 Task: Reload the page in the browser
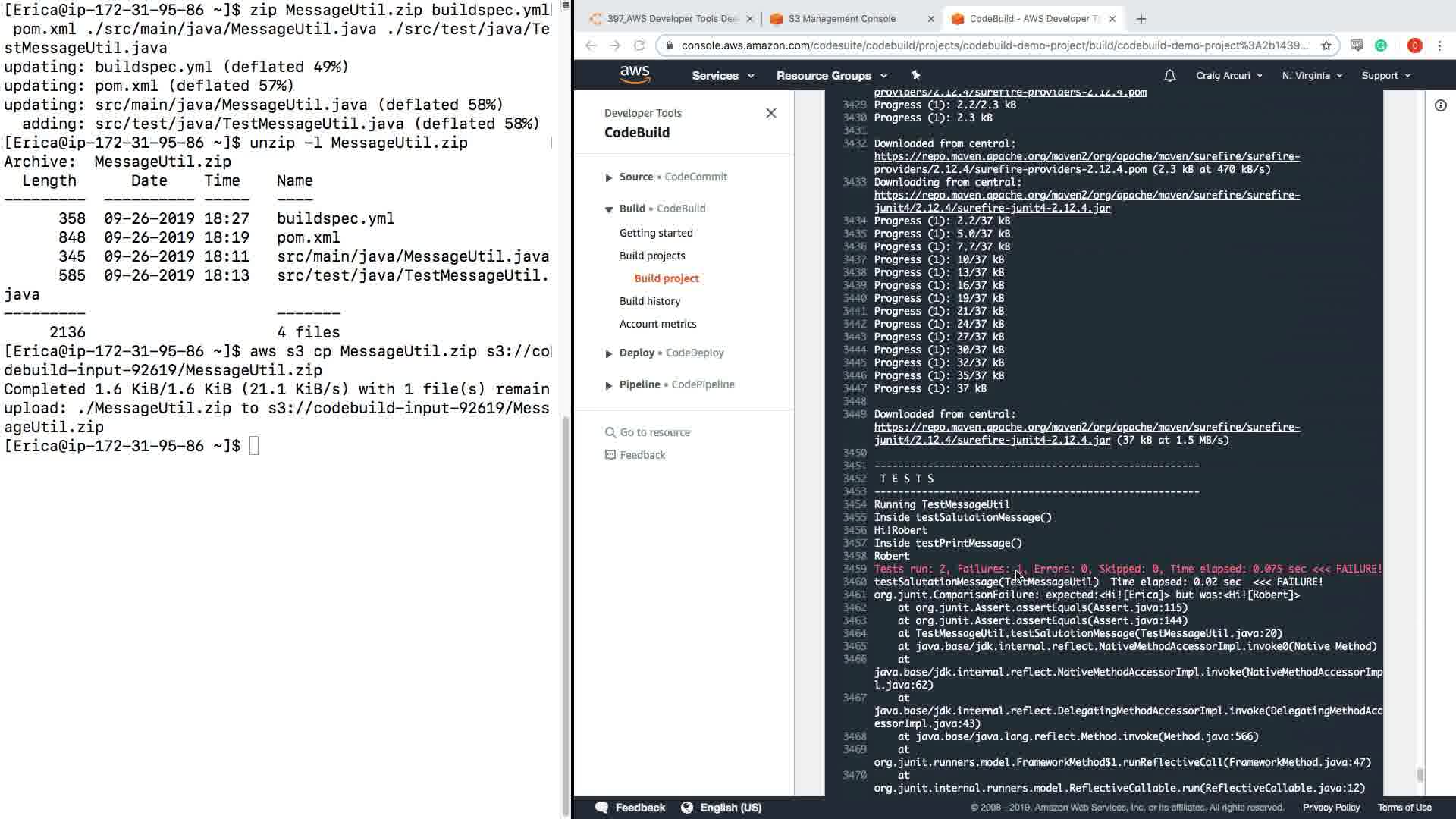tap(639, 45)
